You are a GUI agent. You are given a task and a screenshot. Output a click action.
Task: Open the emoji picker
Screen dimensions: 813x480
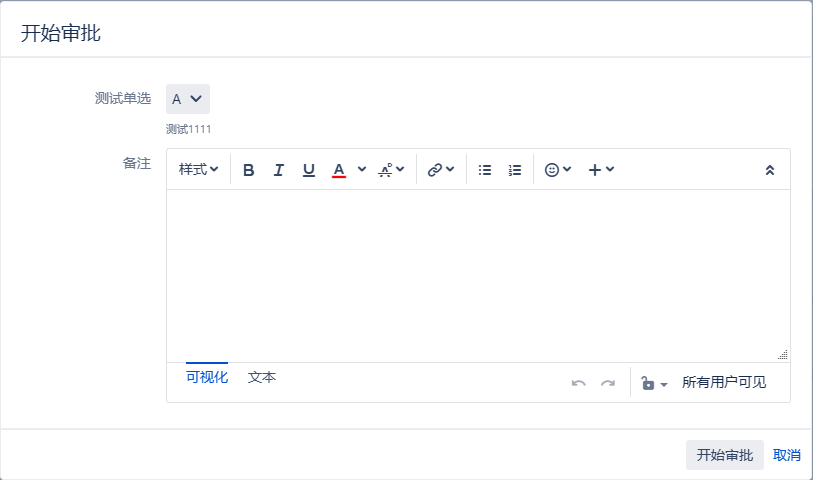tap(558, 170)
